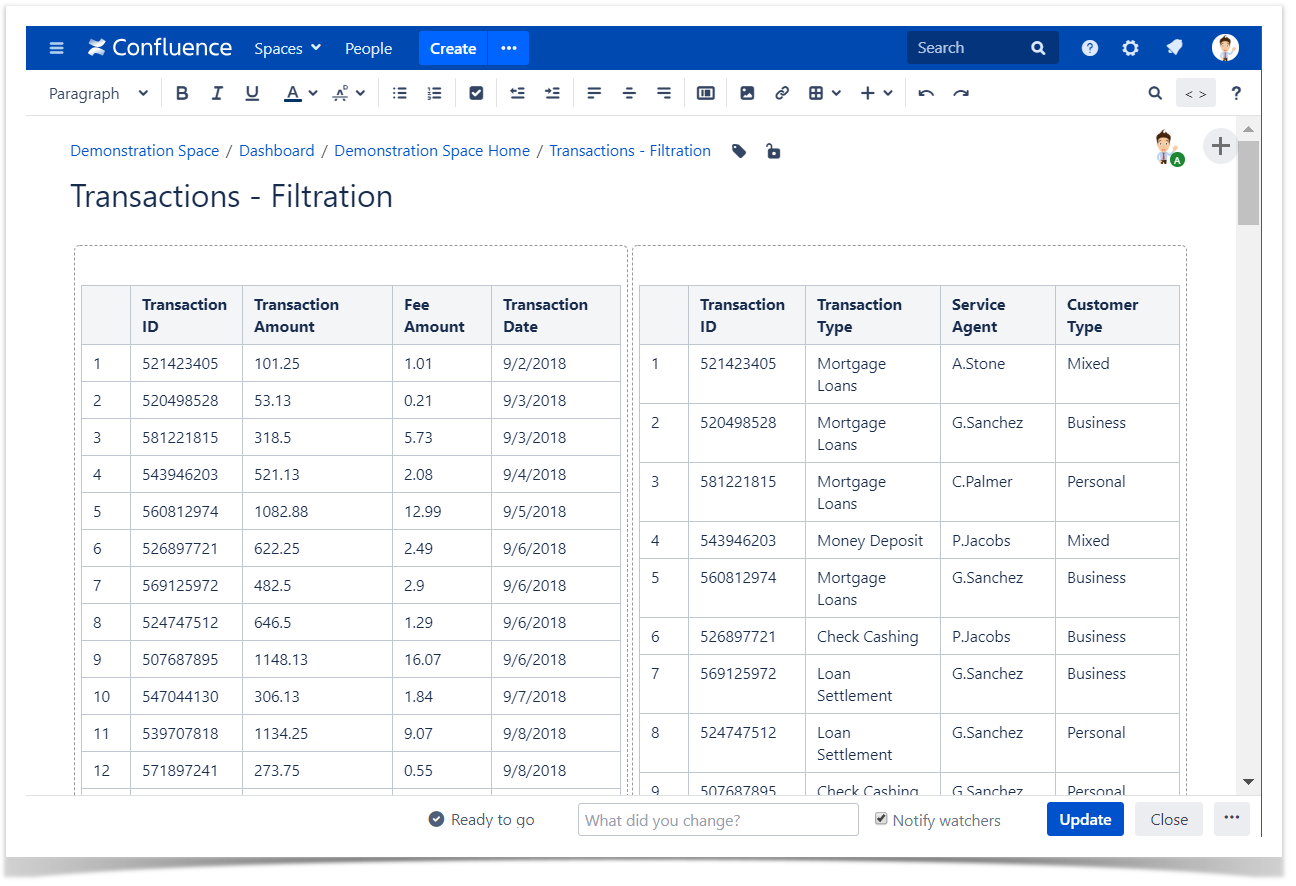Toggle bold formatting in the toolbar
Image resolution: width=1296 pixels, height=886 pixels.
pos(182,93)
